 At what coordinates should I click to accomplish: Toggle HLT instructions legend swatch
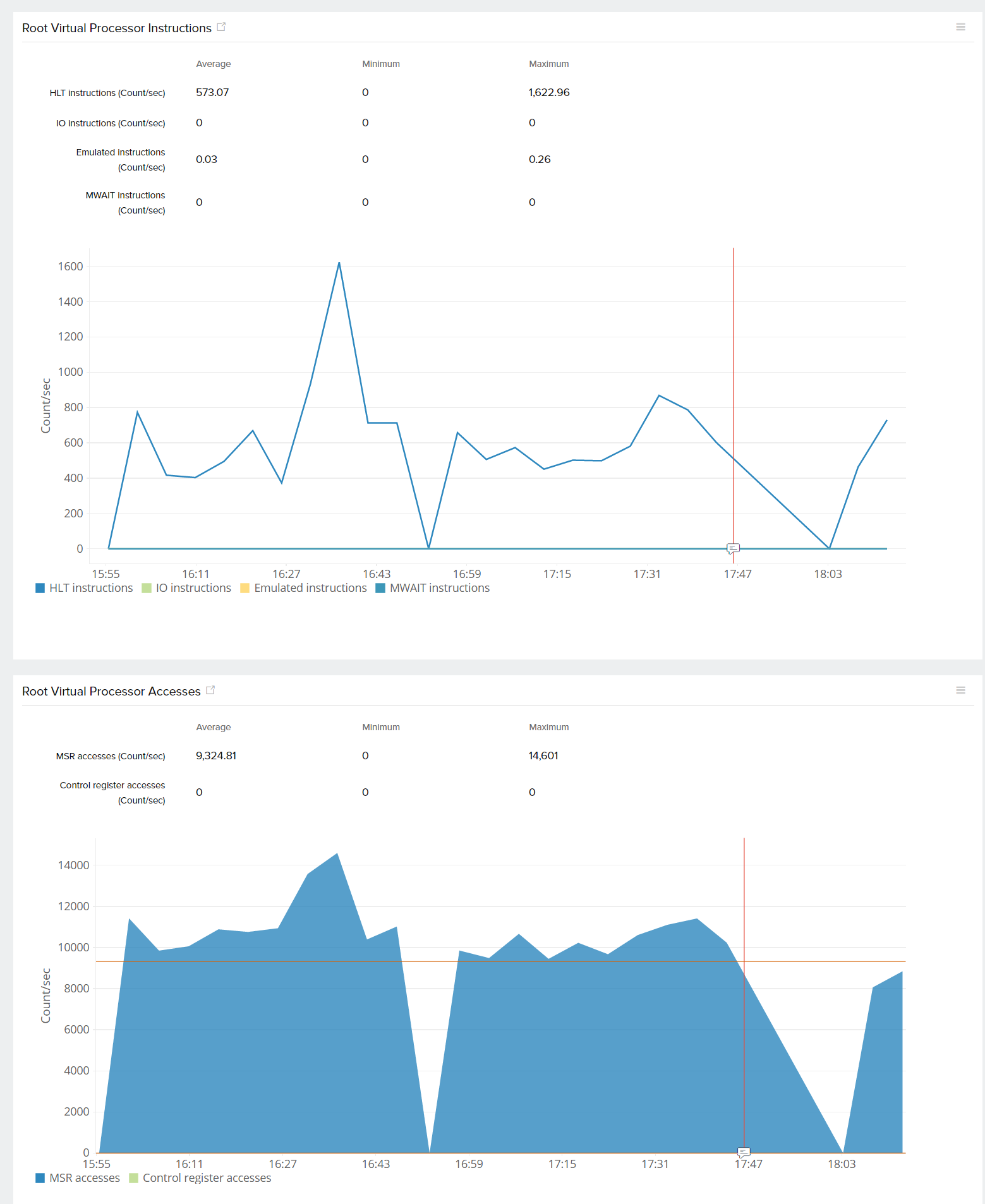click(40, 588)
